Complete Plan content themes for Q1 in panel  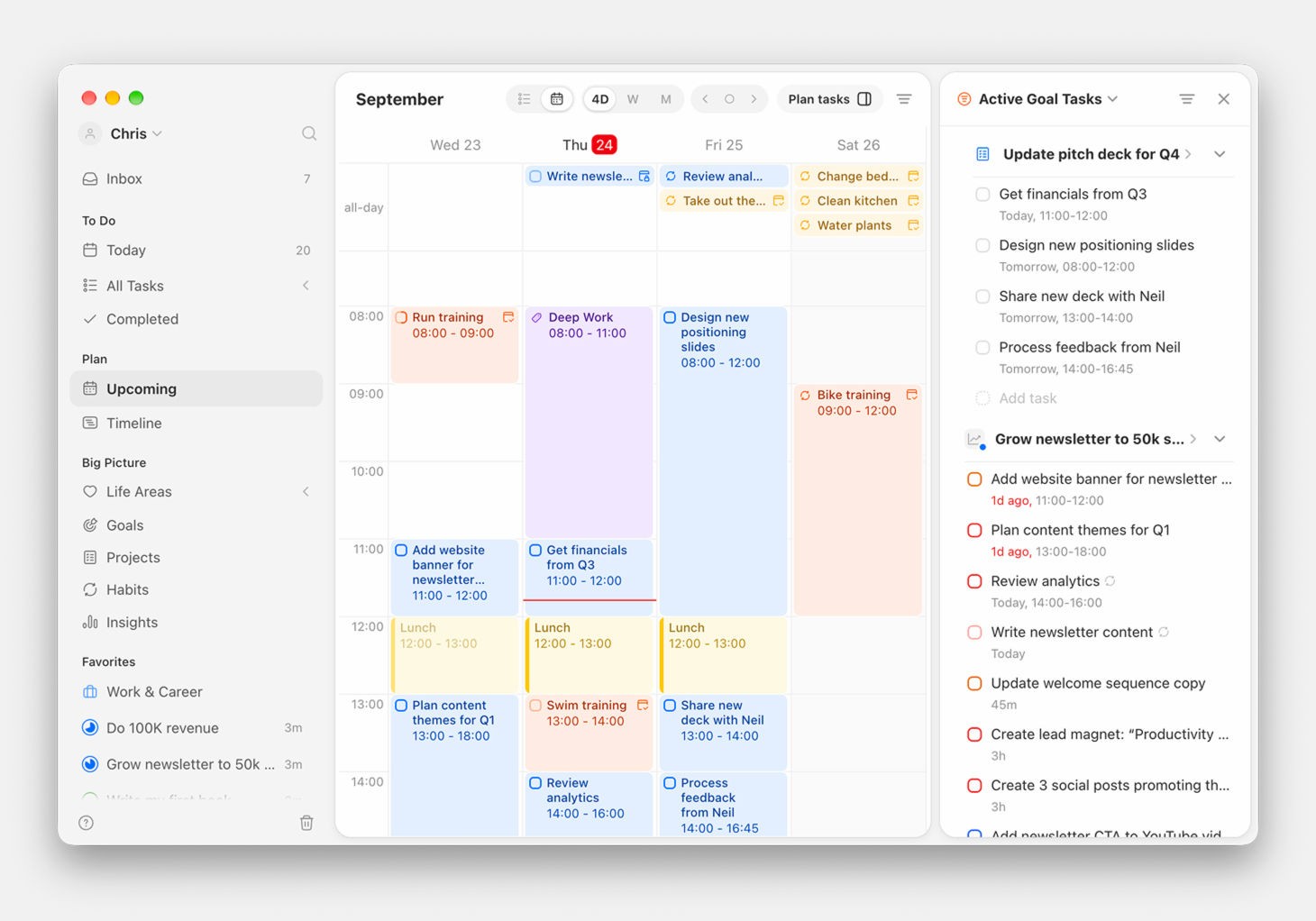click(x=974, y=530)
